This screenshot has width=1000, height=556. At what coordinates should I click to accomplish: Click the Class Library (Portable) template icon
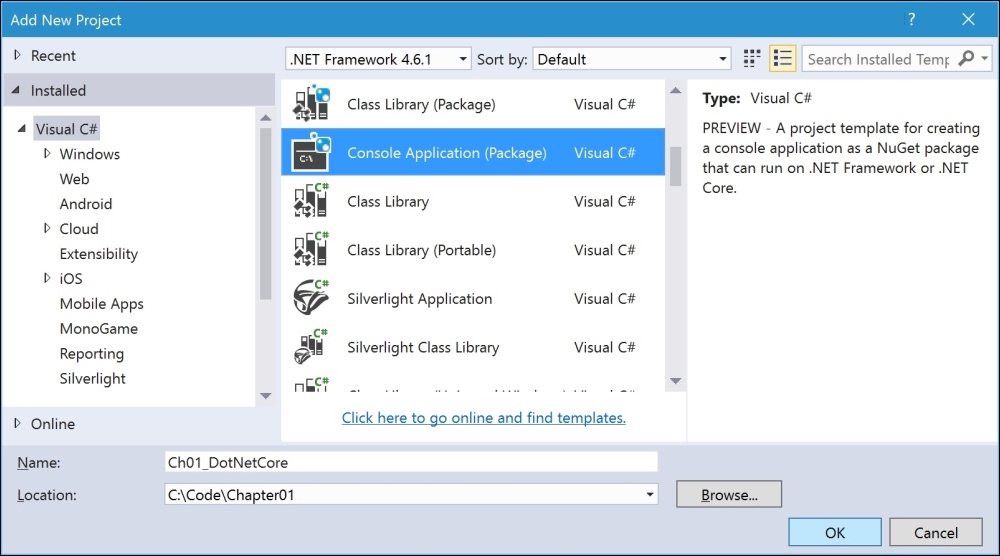[x=311, y=249]
